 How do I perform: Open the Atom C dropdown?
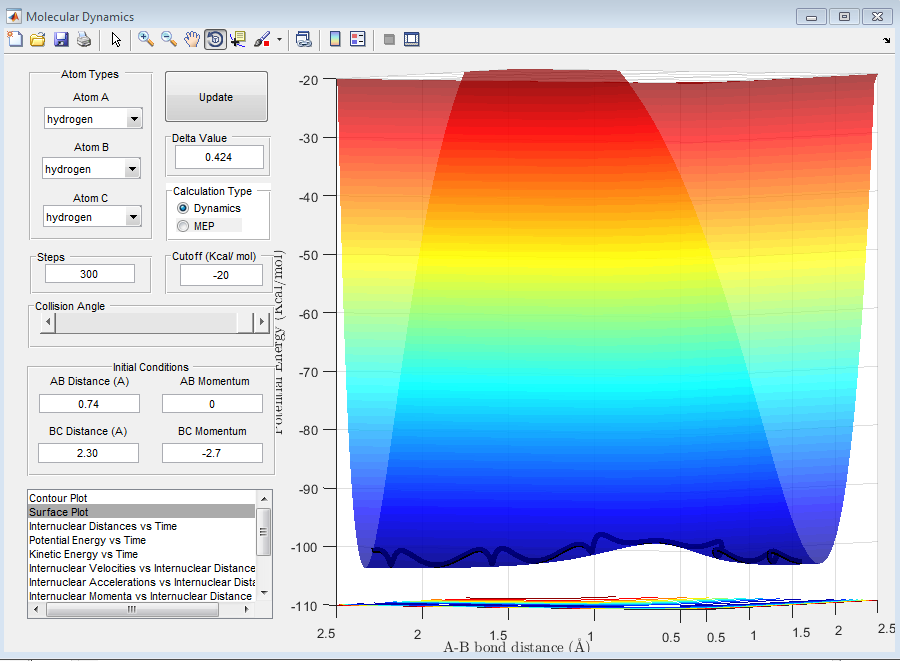tap(134, 218)
